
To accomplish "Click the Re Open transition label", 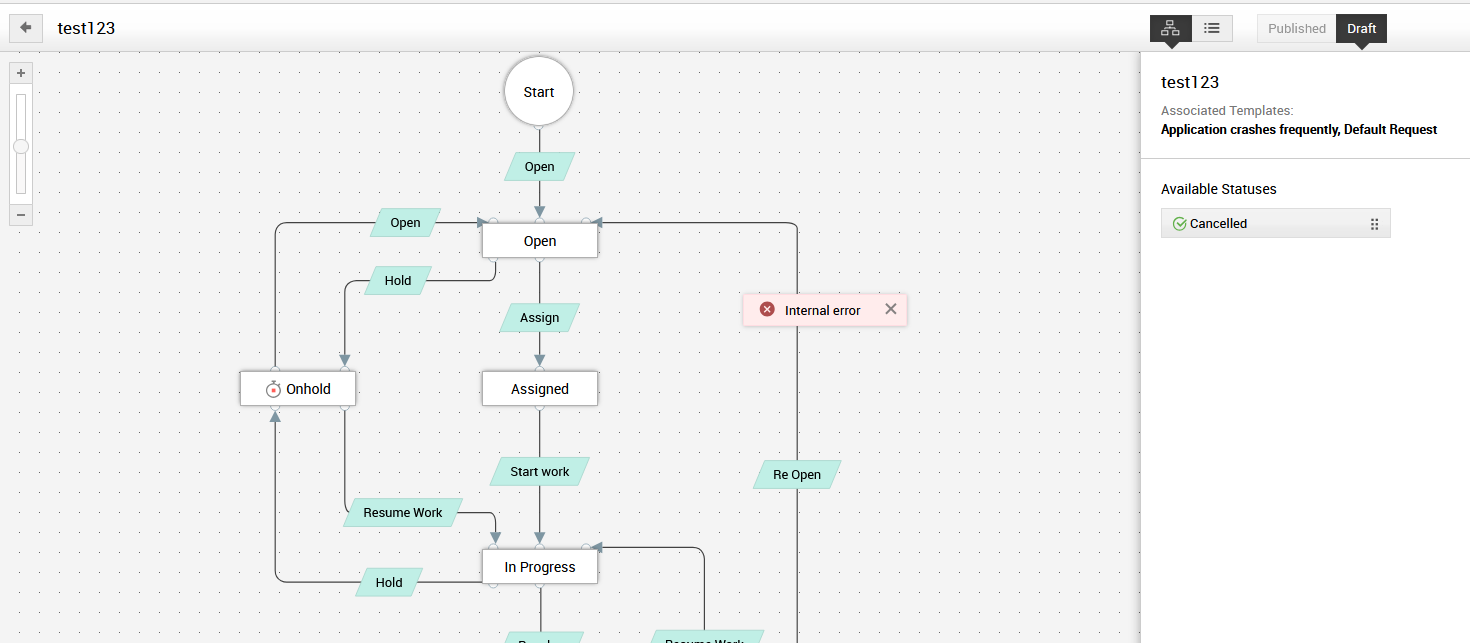I will (x=797, y=475).
